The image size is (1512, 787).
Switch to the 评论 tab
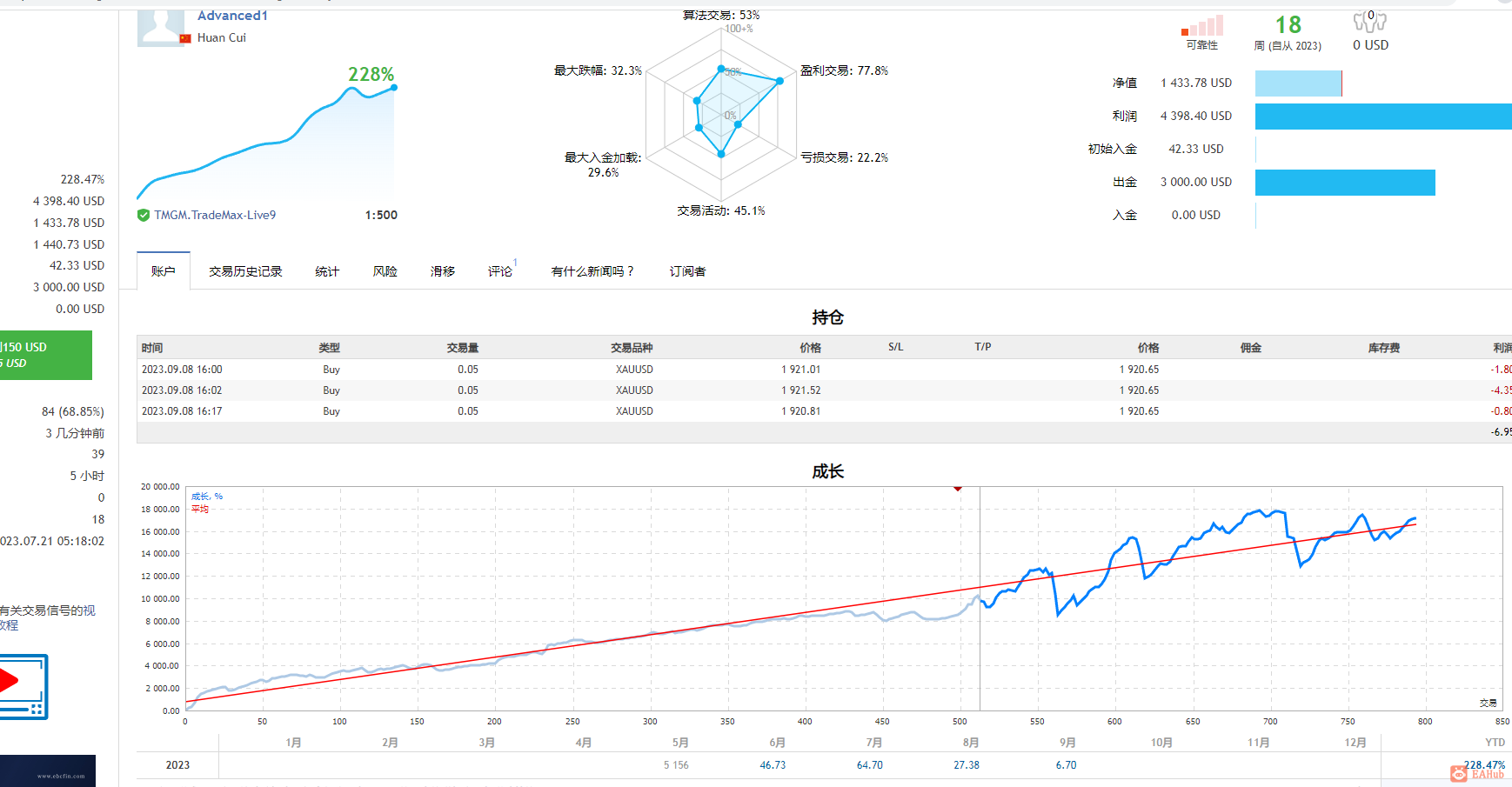point(500,271)
